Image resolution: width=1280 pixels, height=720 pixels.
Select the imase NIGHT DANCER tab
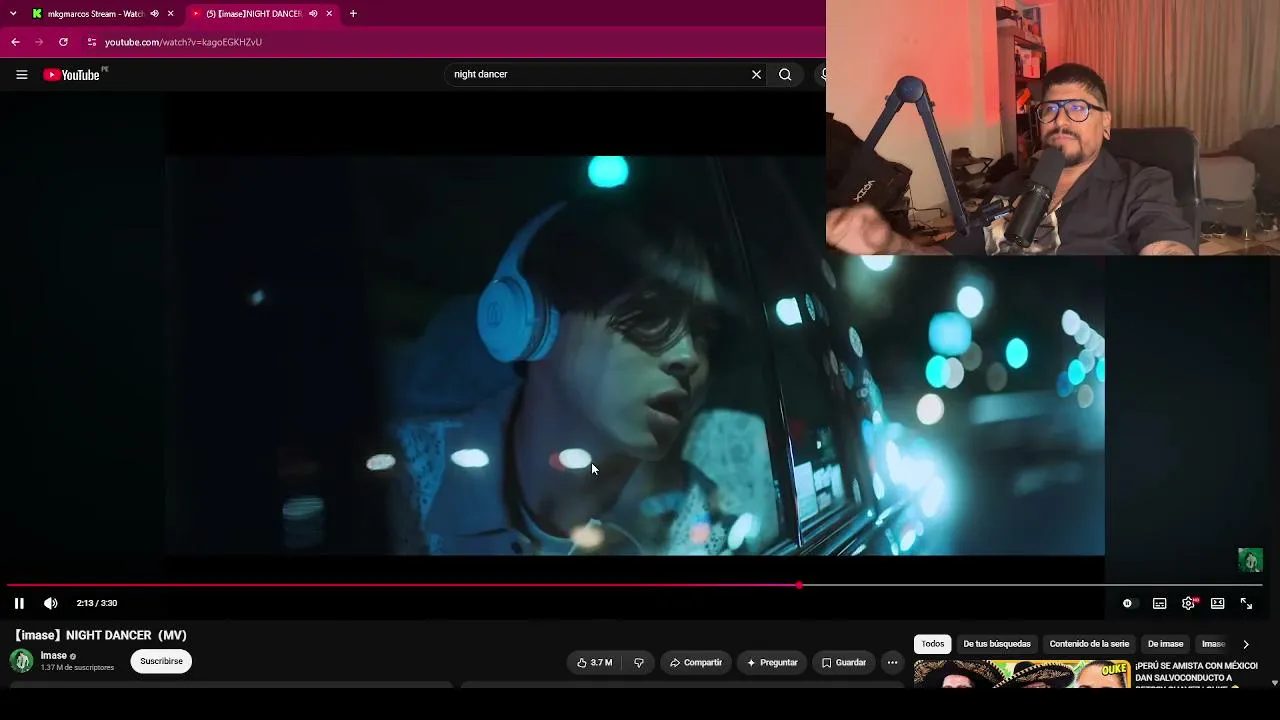coord(254,14)
